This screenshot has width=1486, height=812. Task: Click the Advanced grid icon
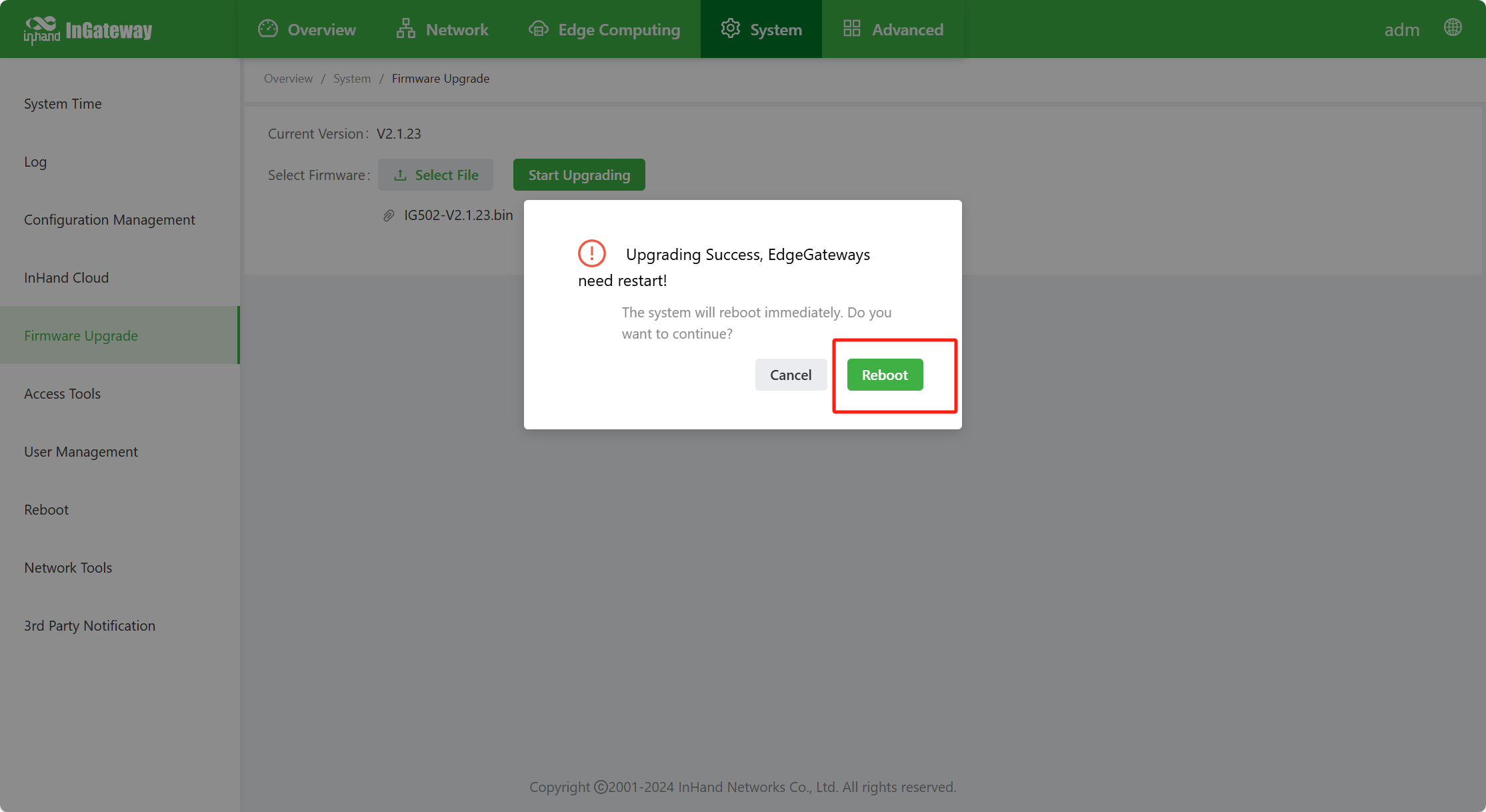pyautogui.click(x=851, y=29)
